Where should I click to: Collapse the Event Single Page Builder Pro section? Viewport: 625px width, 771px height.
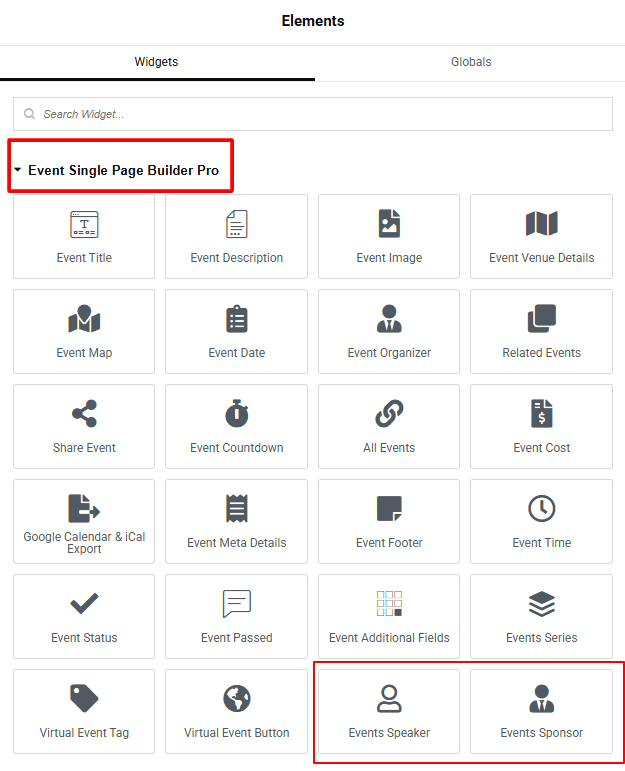click(x=18, y=171)
